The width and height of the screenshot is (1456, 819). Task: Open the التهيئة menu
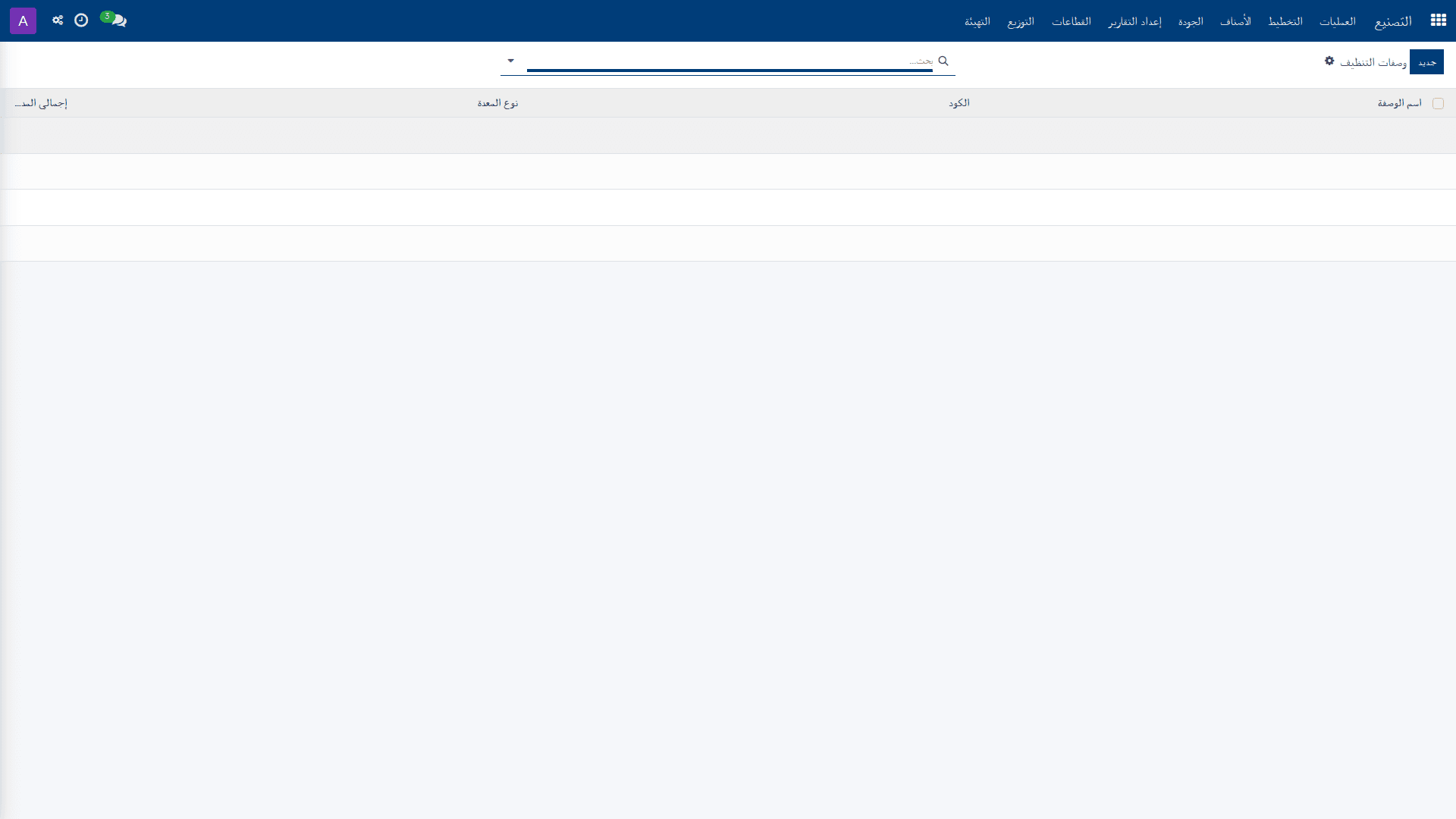pyautogui.click(x=977, y=21)
